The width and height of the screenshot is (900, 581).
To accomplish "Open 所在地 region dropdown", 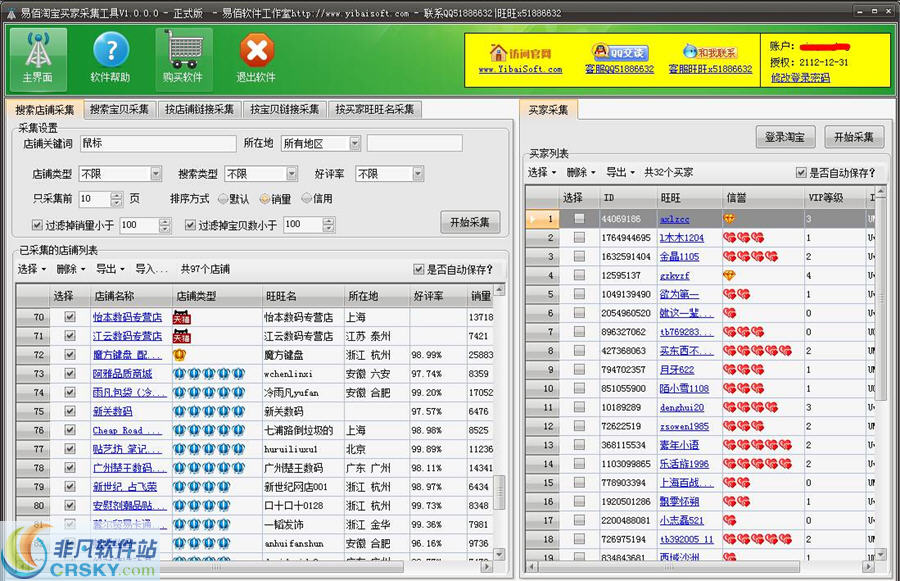I will tap(355, 144).
